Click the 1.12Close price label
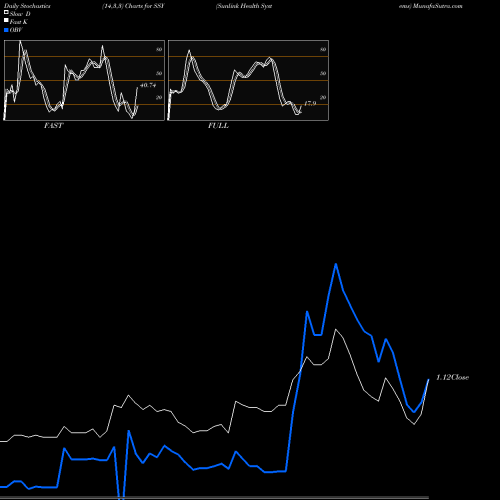Viewport: 500px width, 500px height. coord(452,377)
